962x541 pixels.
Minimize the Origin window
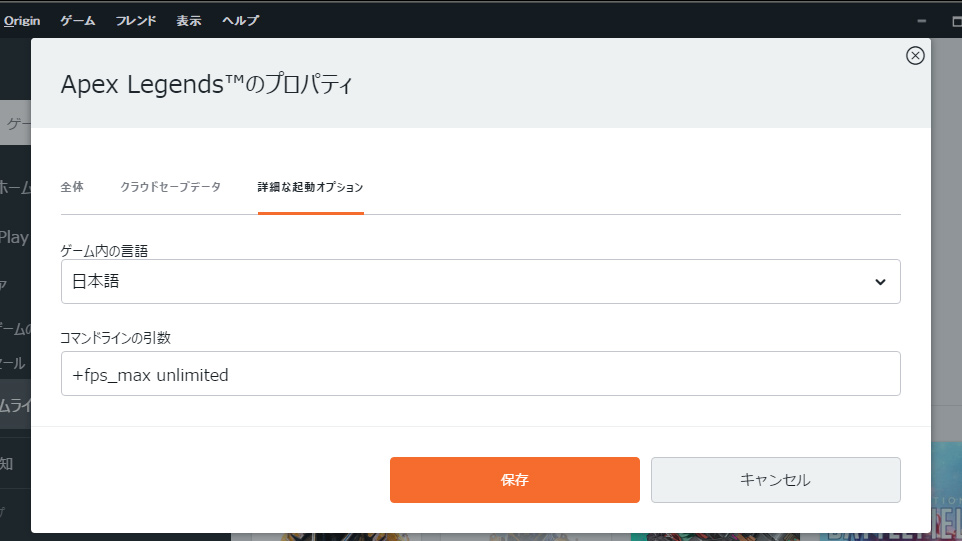tap(922, 20)
